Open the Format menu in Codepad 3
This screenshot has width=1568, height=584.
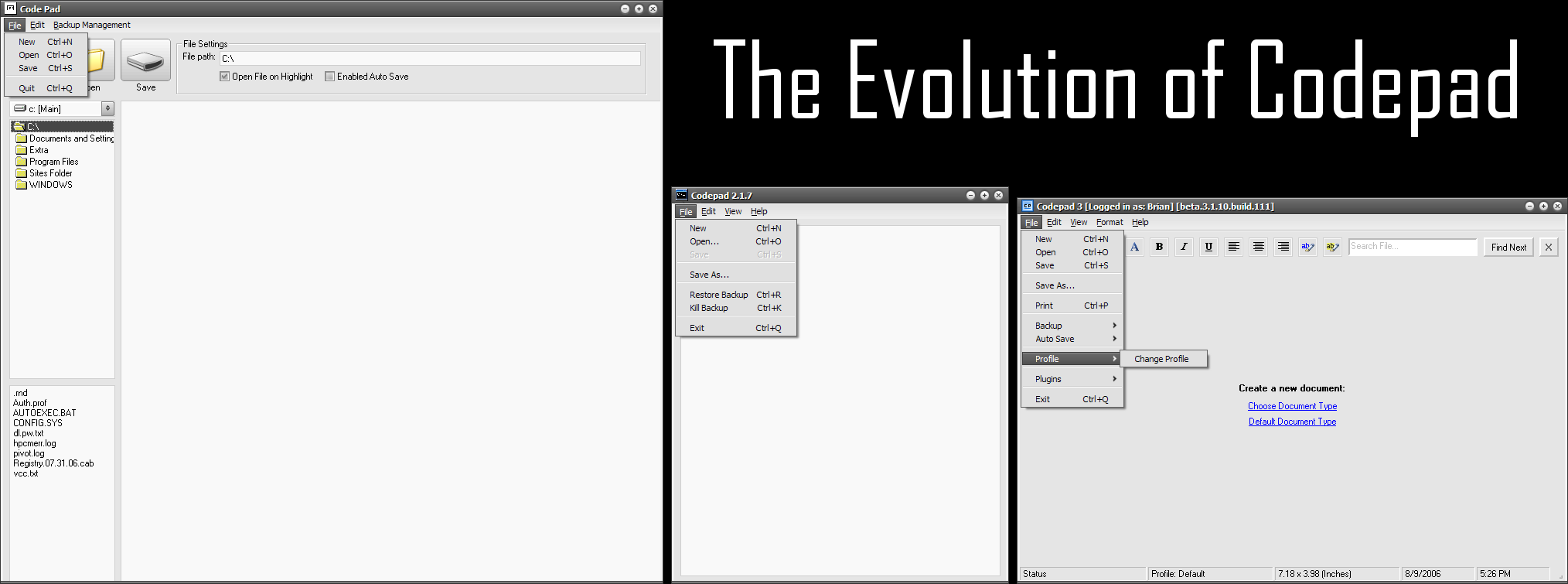[1110, 222]
